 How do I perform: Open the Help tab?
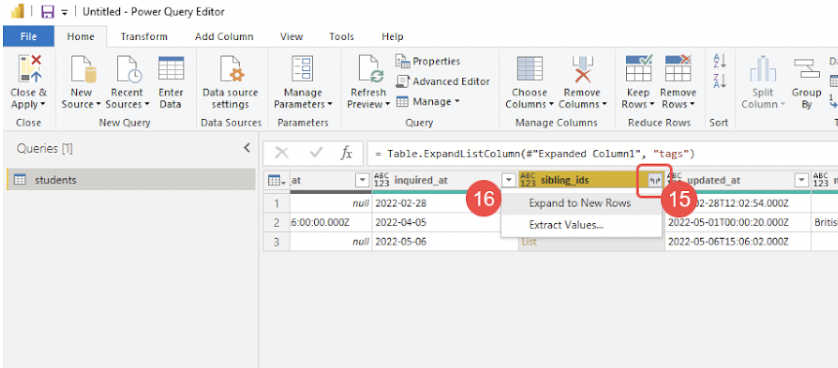pos(392,37)
